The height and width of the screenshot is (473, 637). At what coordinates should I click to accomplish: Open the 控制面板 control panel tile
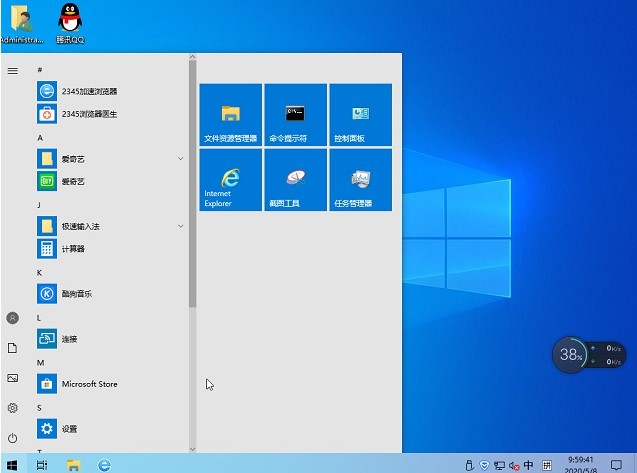pyautogui.click(x=360, y=115)
